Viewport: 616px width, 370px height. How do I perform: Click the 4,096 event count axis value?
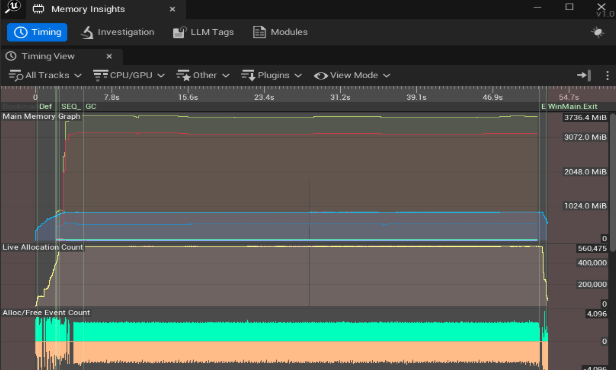[596, 313]
